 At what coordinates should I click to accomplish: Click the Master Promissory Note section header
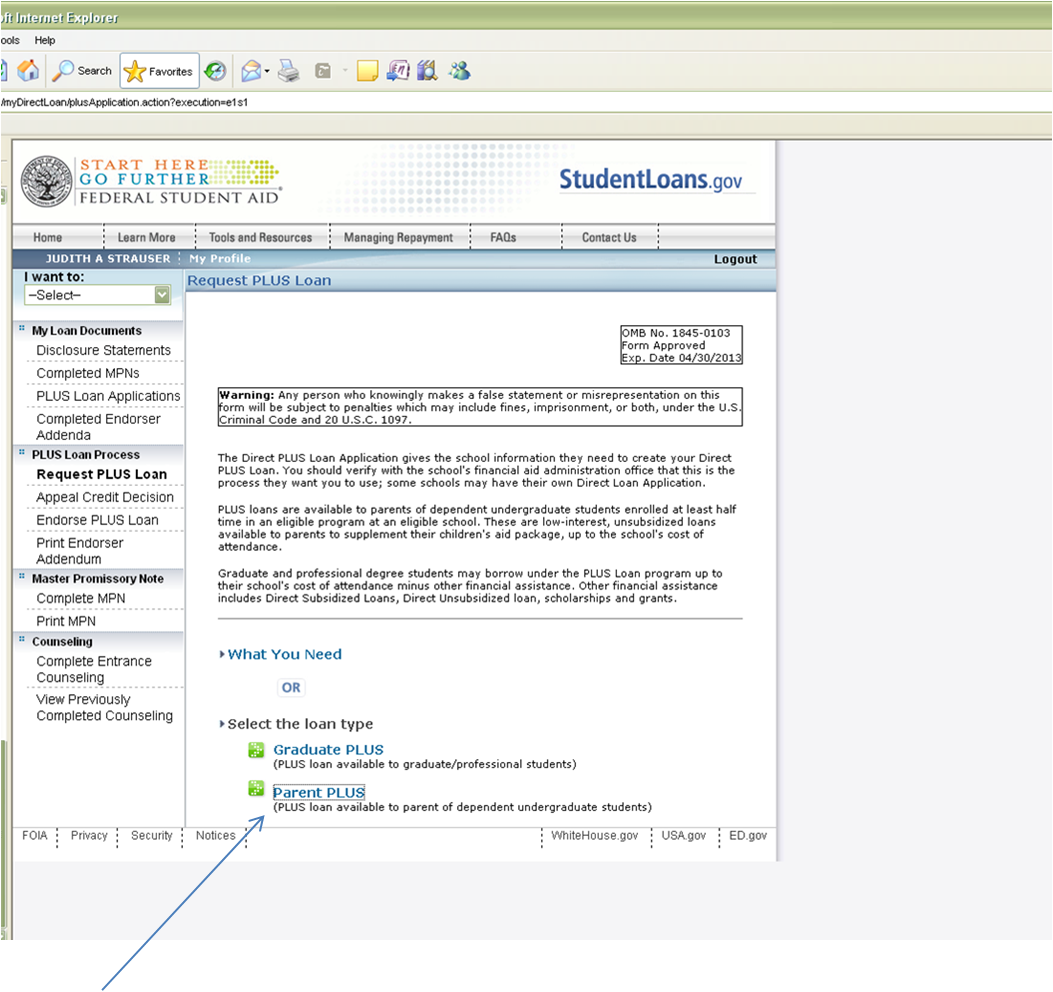click(97, 579)
